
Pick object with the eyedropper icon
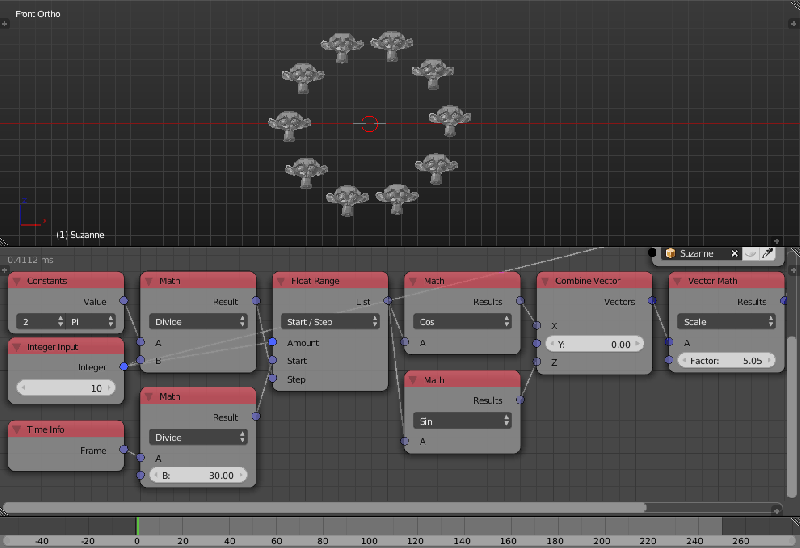tap(767, 253)
